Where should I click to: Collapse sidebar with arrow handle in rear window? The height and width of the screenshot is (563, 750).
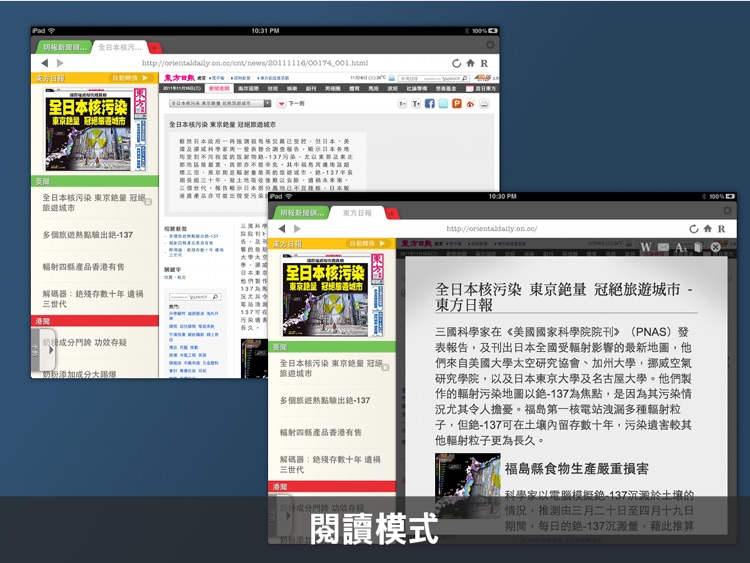(43, 350)
